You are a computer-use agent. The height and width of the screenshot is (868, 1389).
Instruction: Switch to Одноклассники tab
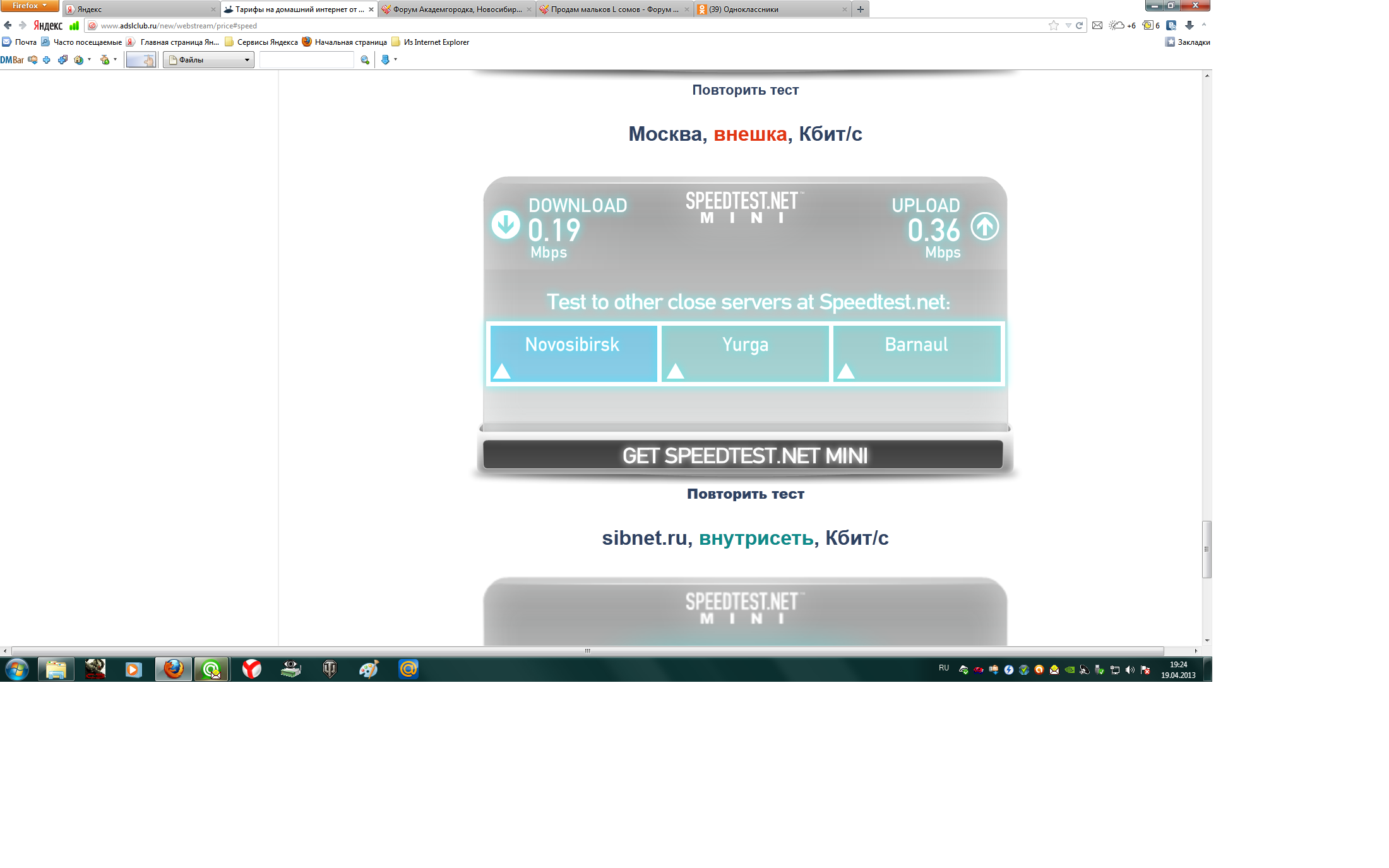[772, 9]
